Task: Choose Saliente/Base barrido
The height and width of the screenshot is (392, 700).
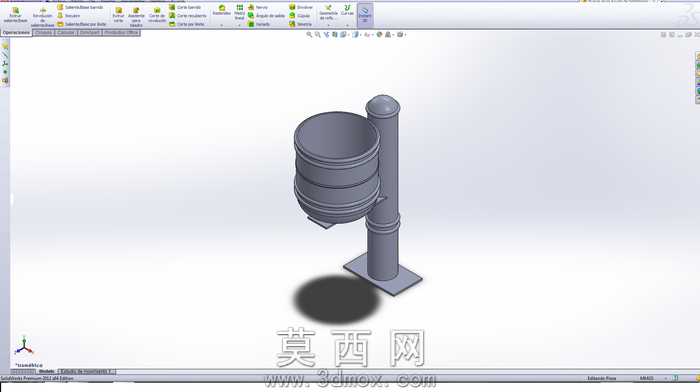Action: [80, 7]
